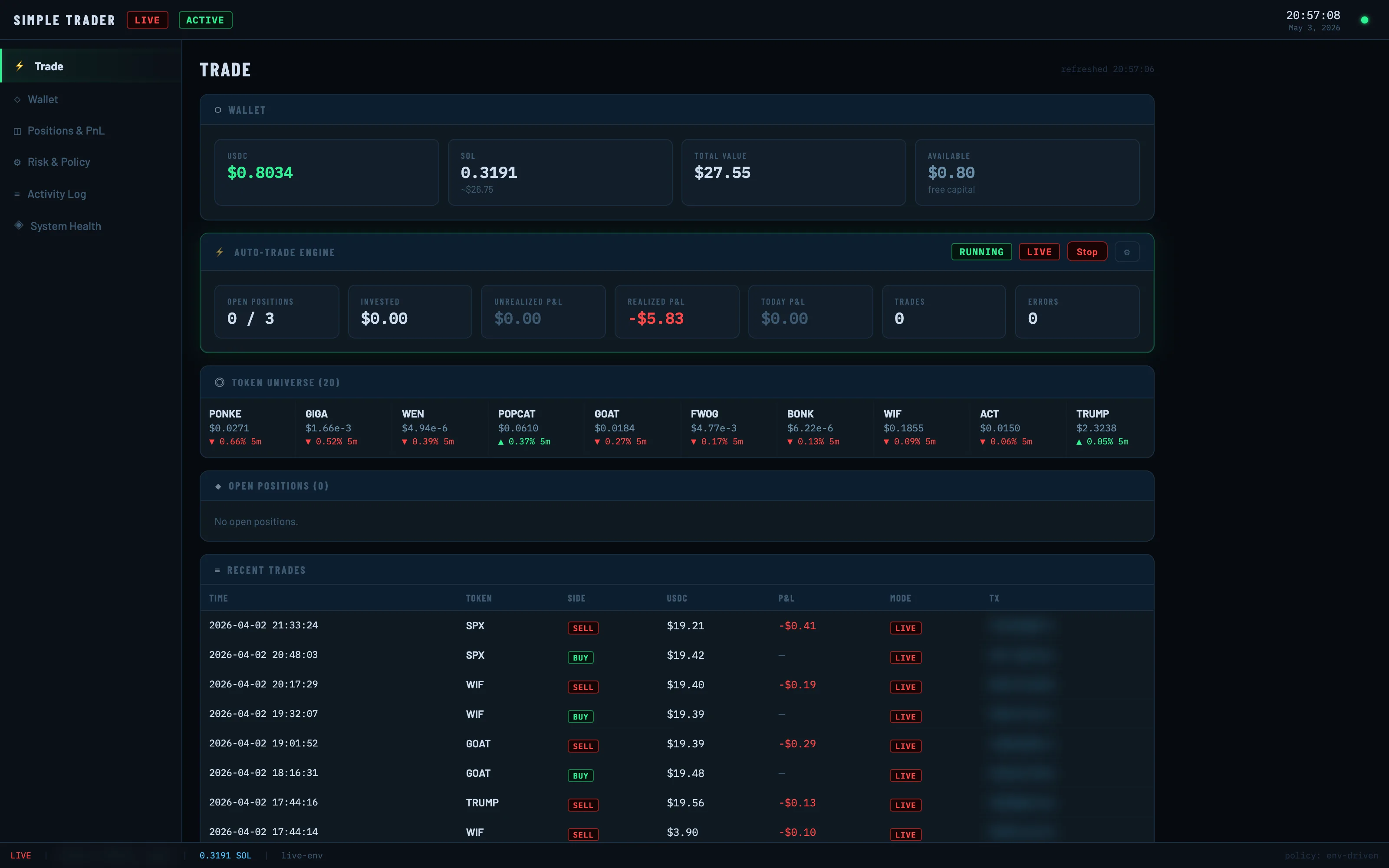
Task: Stop the auto-trade engine
Action: [x=1086, y=252]
